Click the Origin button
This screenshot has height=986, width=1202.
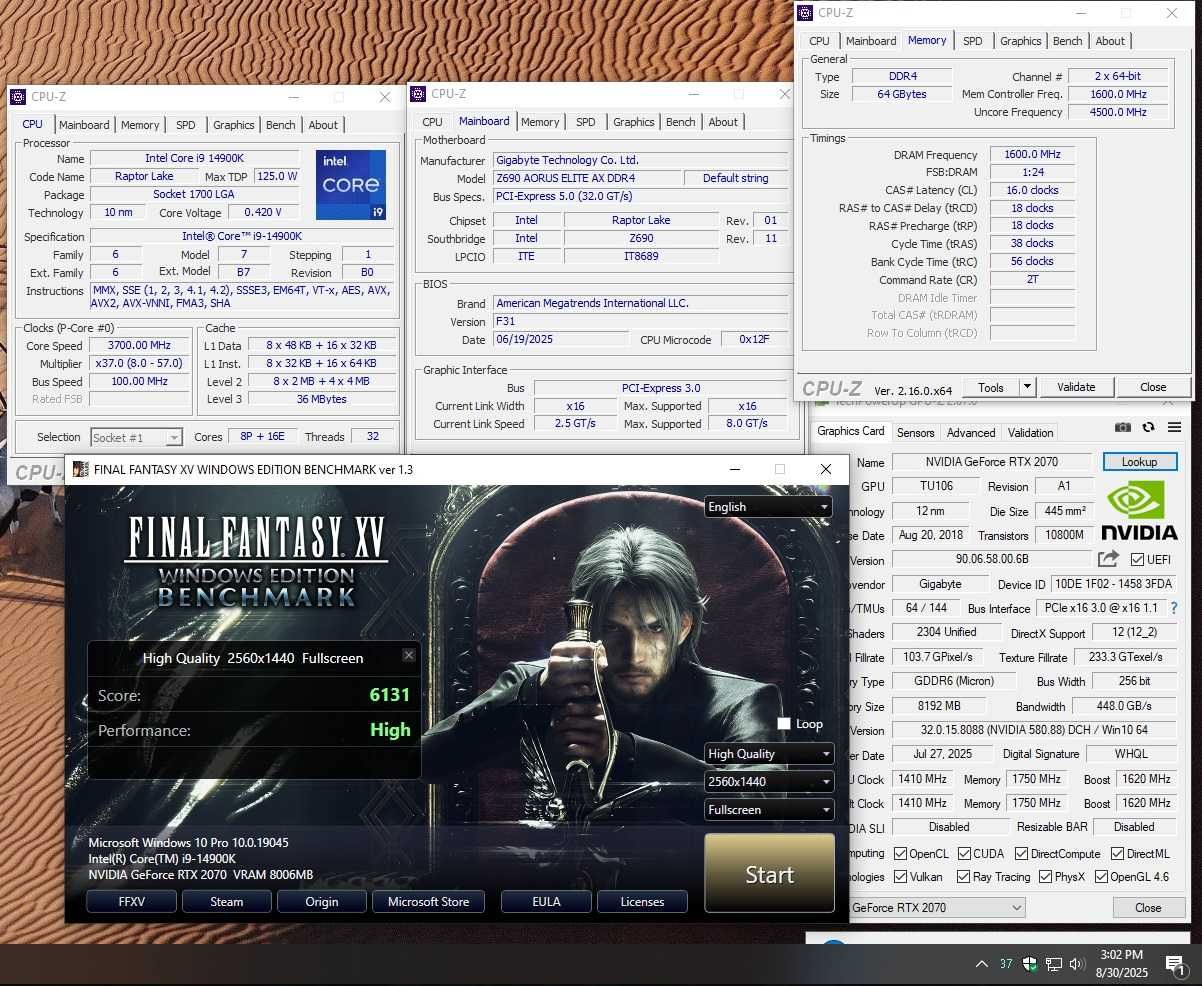322,901
